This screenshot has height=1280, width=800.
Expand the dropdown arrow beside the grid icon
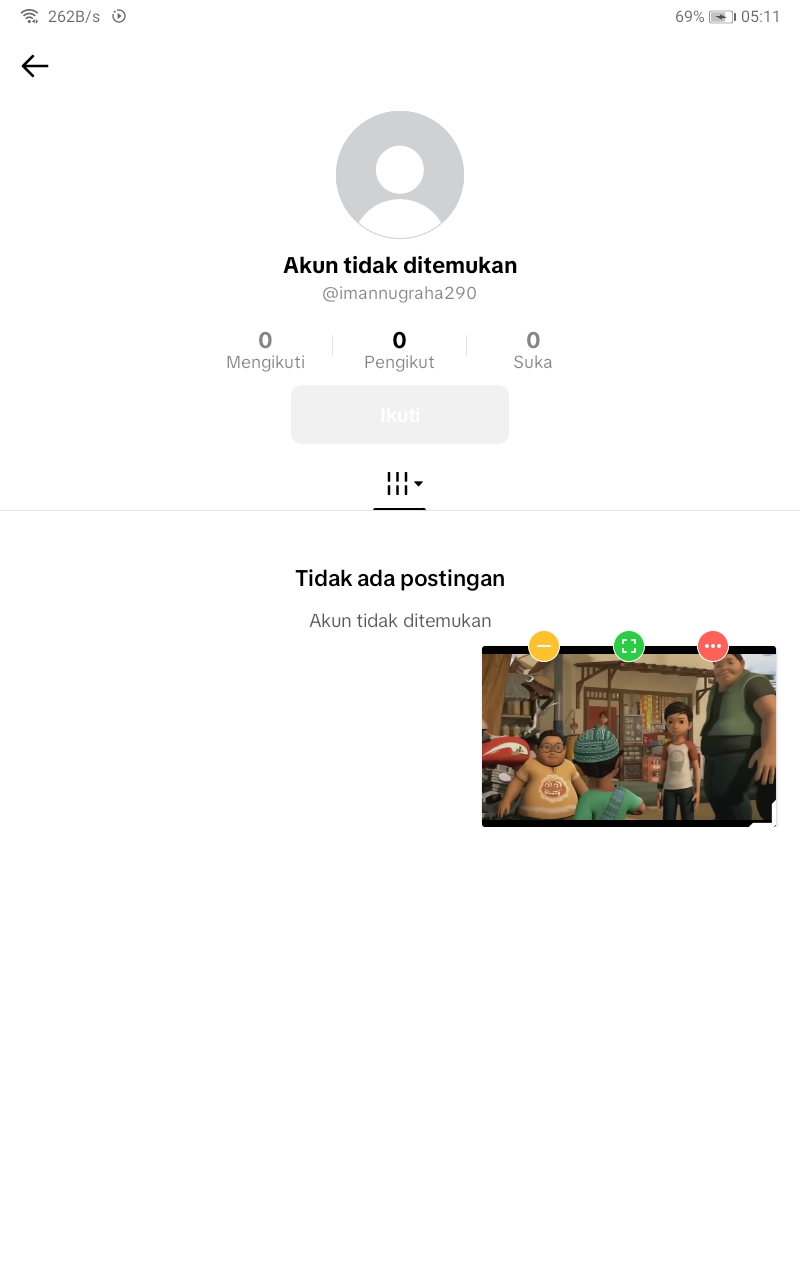pyautogui.click(x=418, y=484)
